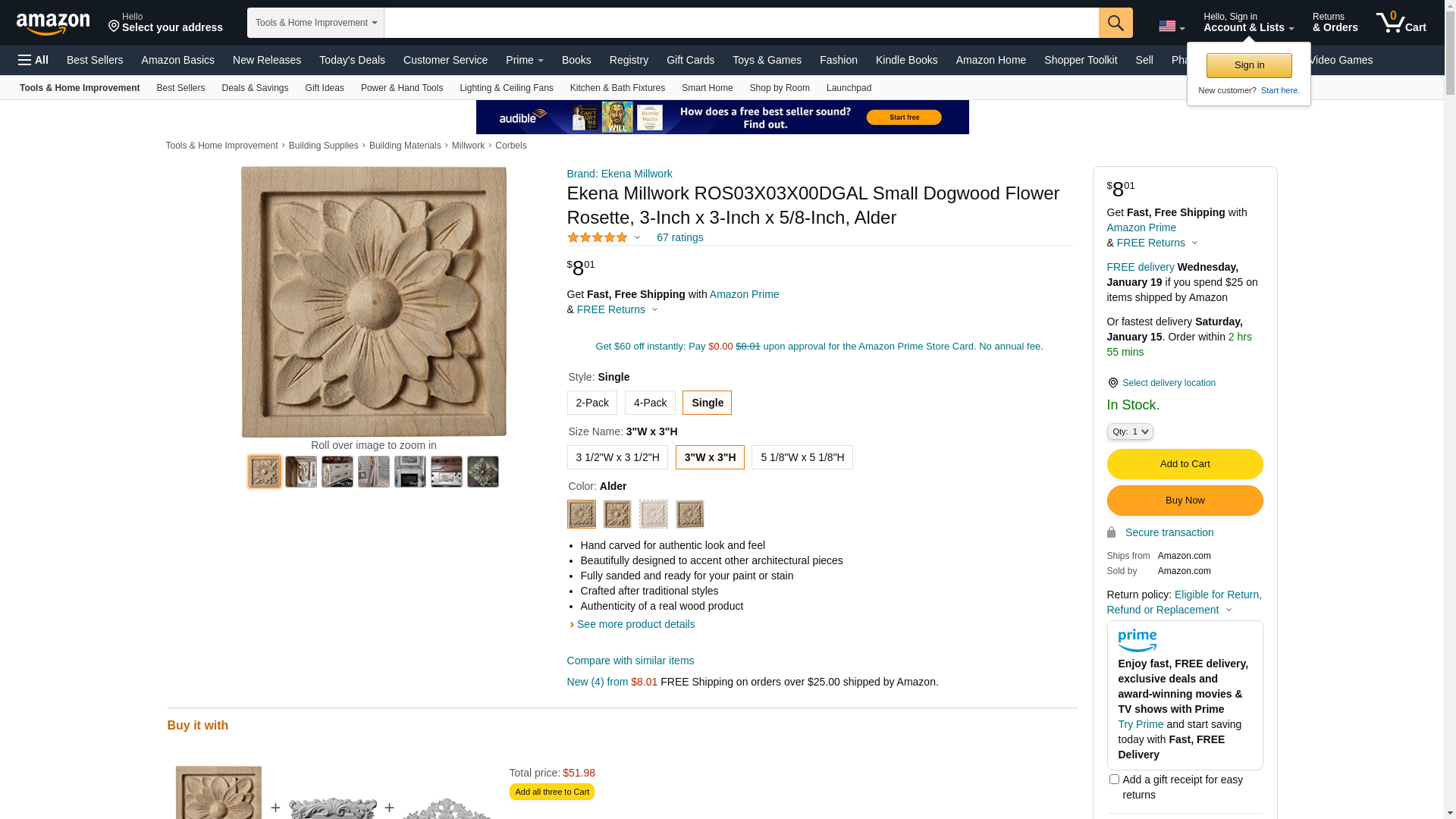The image size is (1456, 819).
Task: Open the All hamburger menu
Action: (x=33, y=60)
